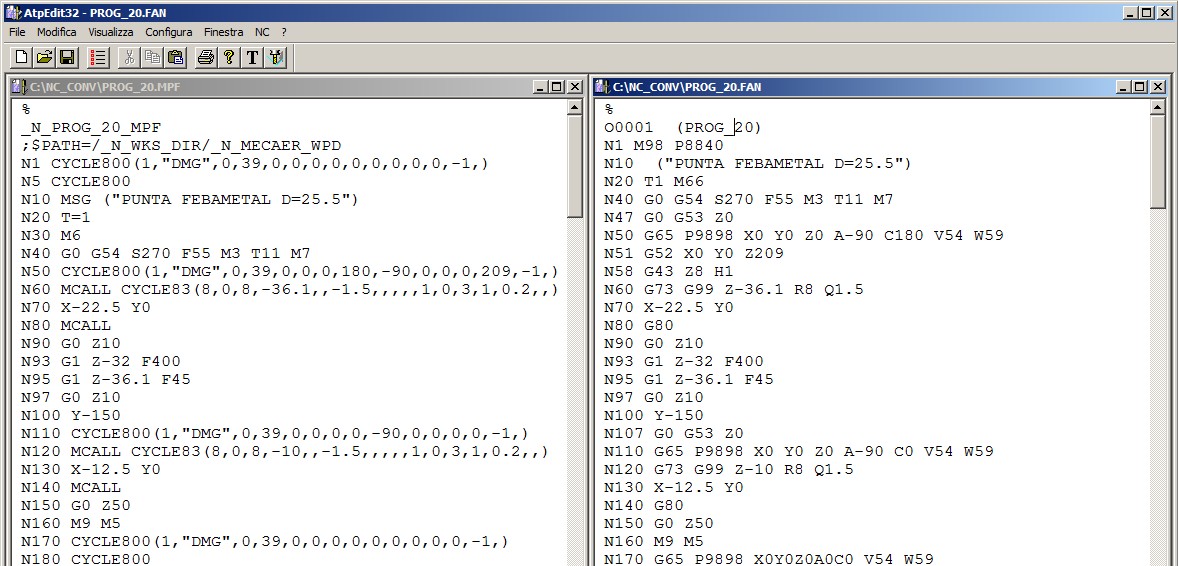The image size is (1178, 566).
Task: Click the Copy toolbar icon
Action: coord(153,57)
